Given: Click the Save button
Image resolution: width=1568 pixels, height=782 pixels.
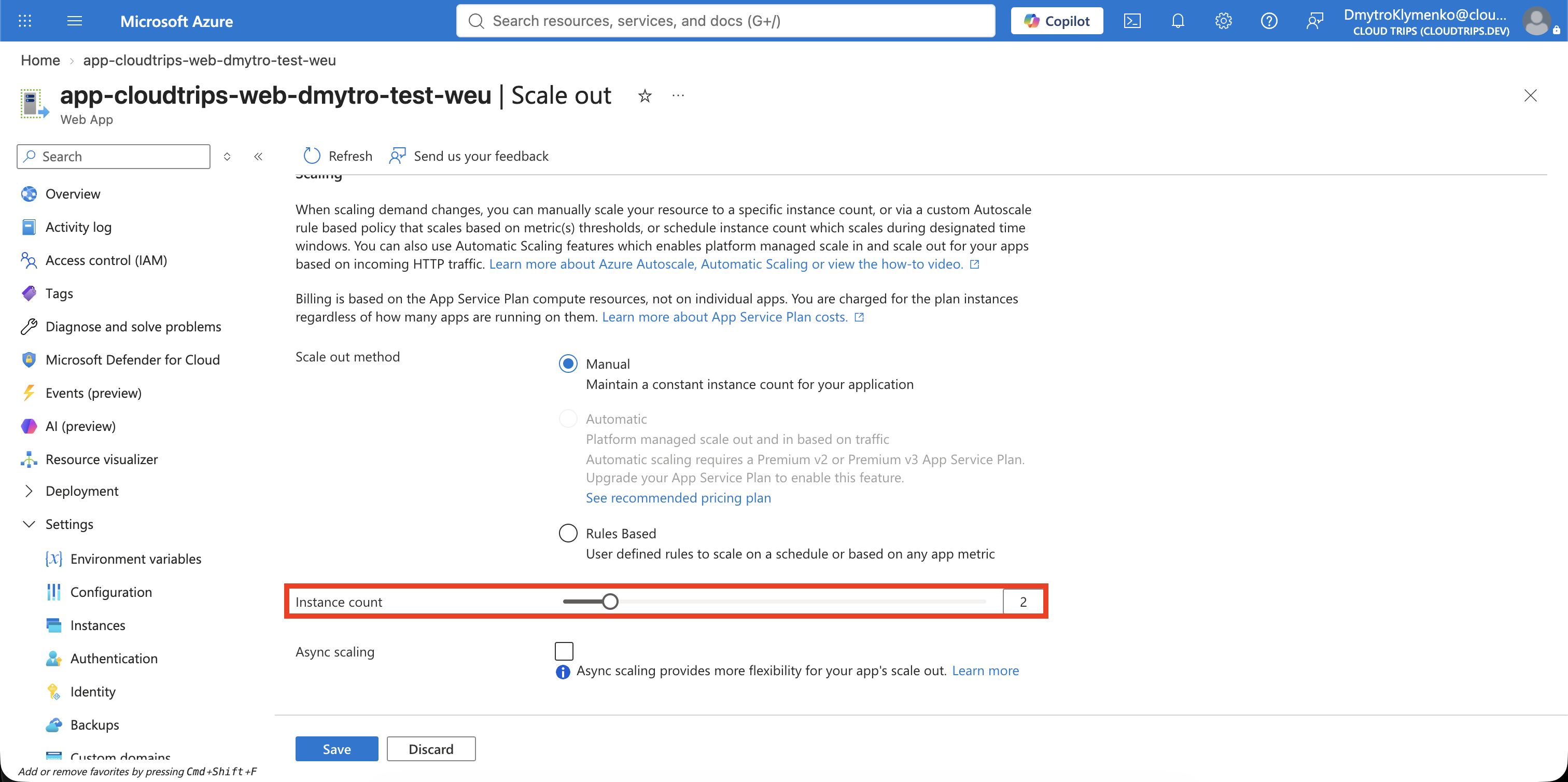Looking at the screenshot, I should 337,748.
